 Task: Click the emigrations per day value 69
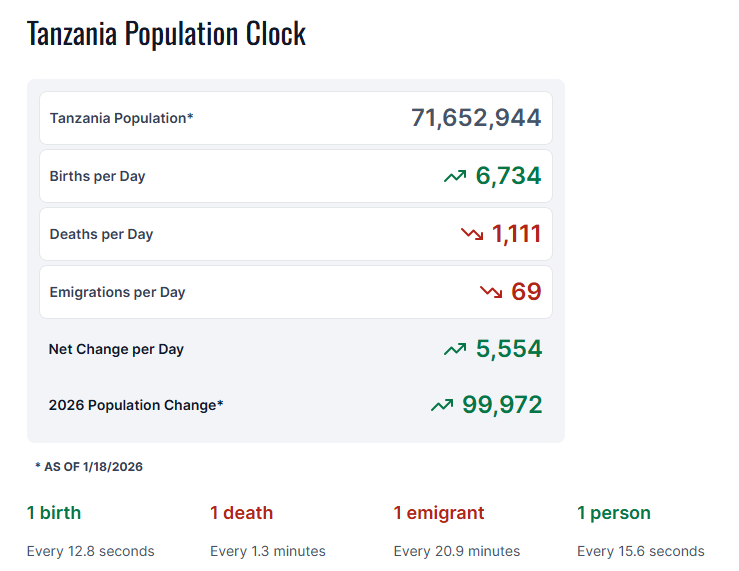(x=526, y=292)
